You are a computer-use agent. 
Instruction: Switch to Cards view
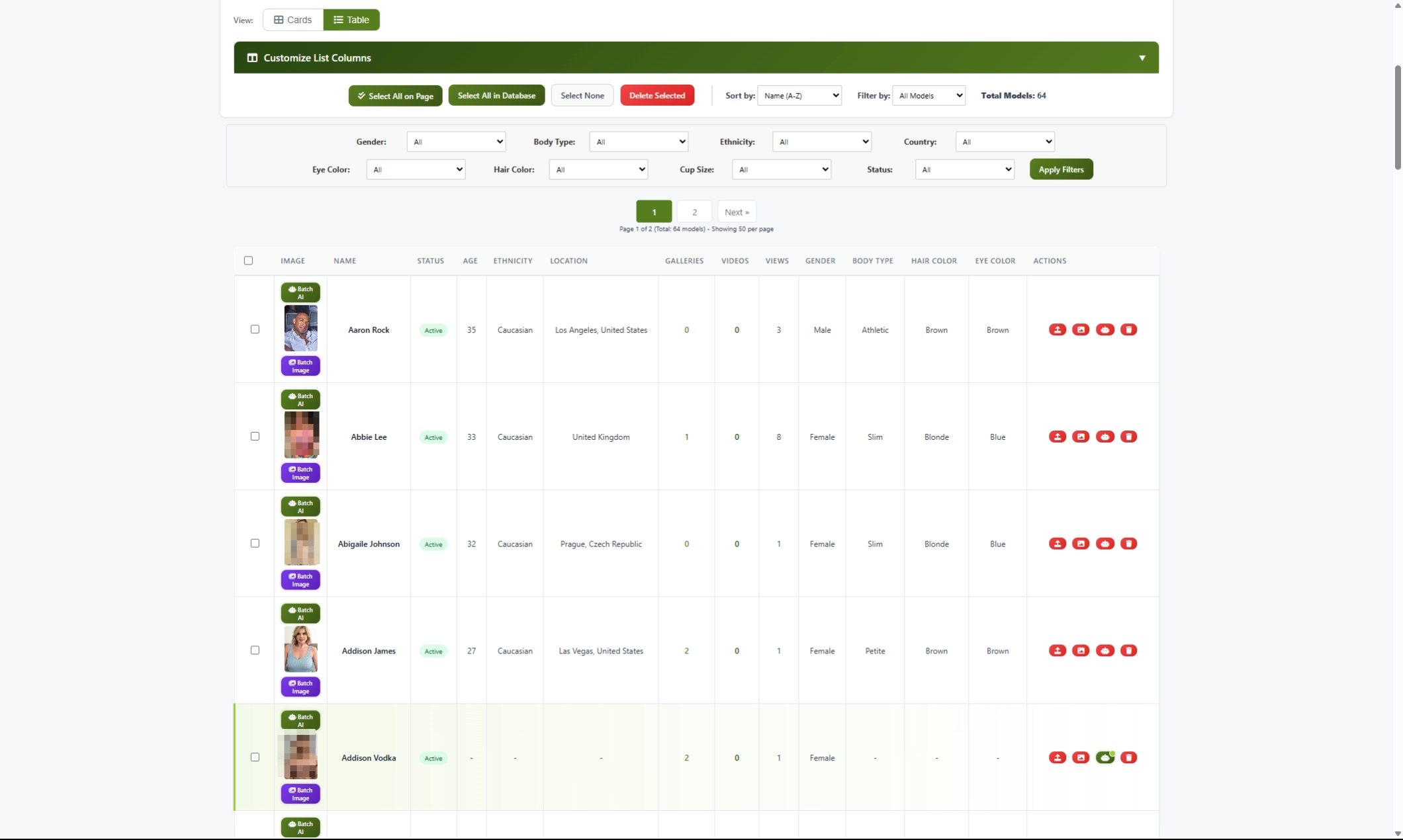pyautogui.click(x=293, y=20)
